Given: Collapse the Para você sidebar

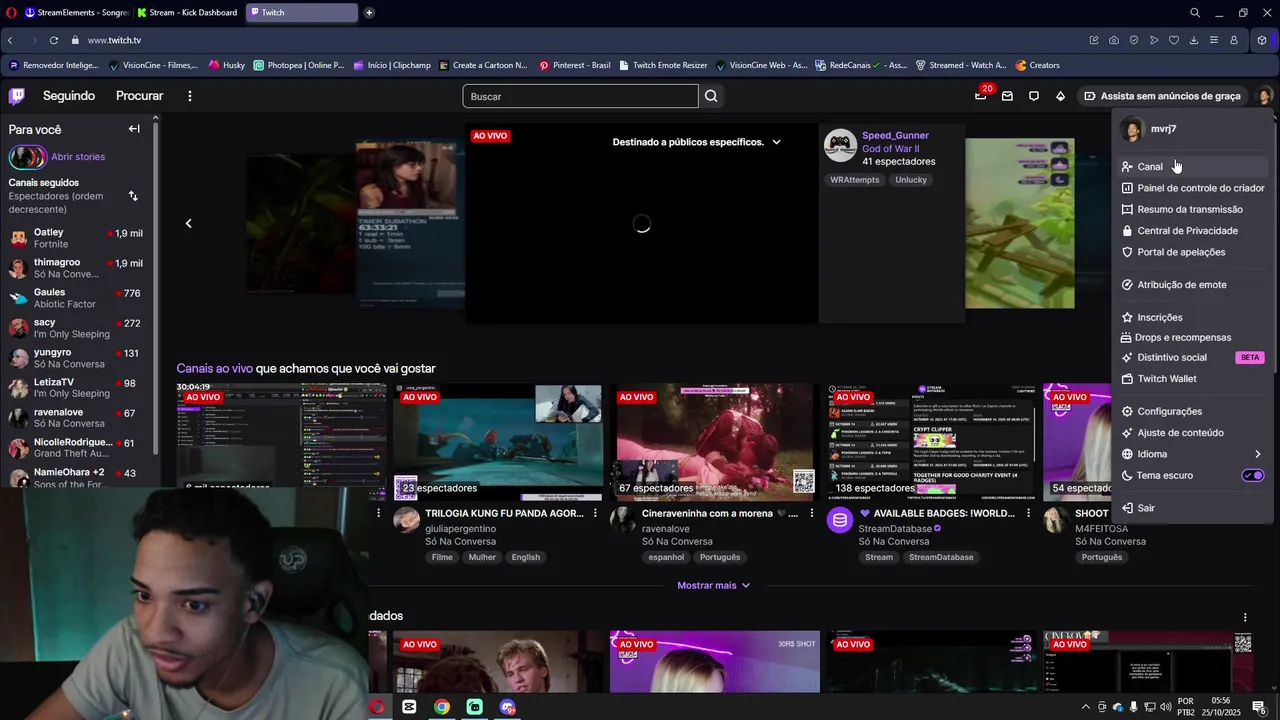Looking at the screenshot, I should 134,129.
